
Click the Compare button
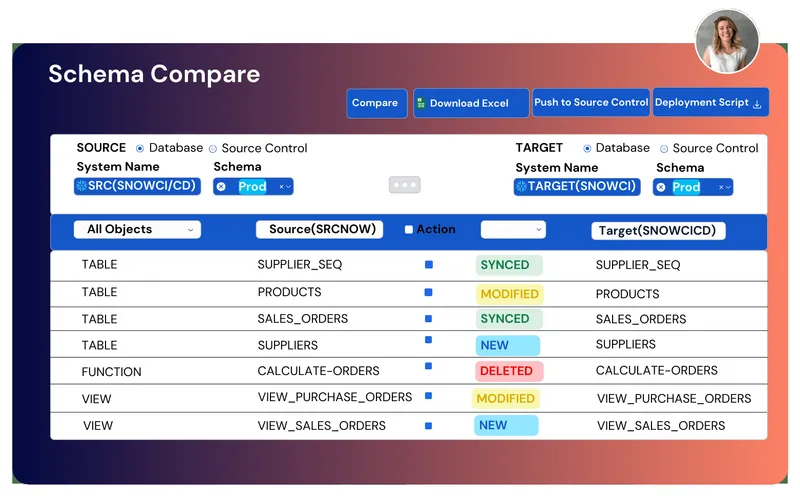tap(377, 103)
